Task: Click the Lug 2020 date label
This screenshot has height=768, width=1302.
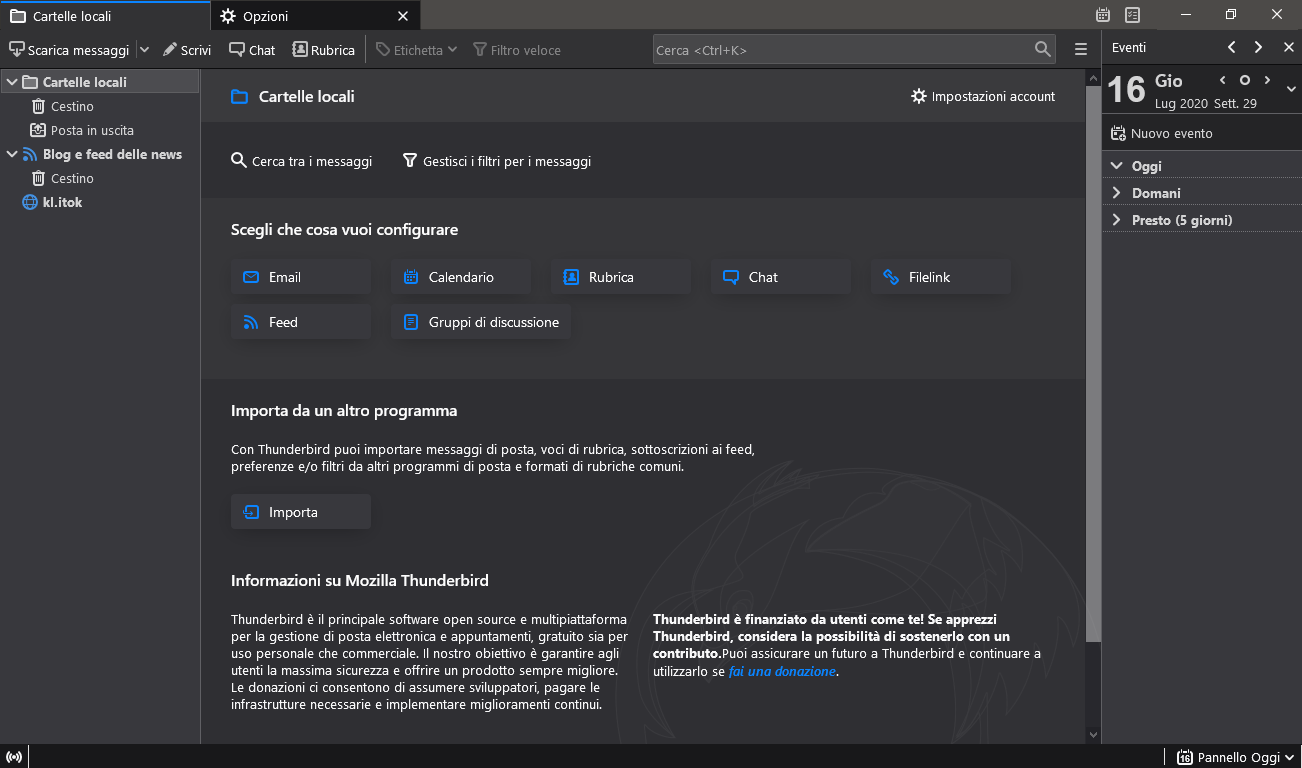Action: (x=1181, y=104)
